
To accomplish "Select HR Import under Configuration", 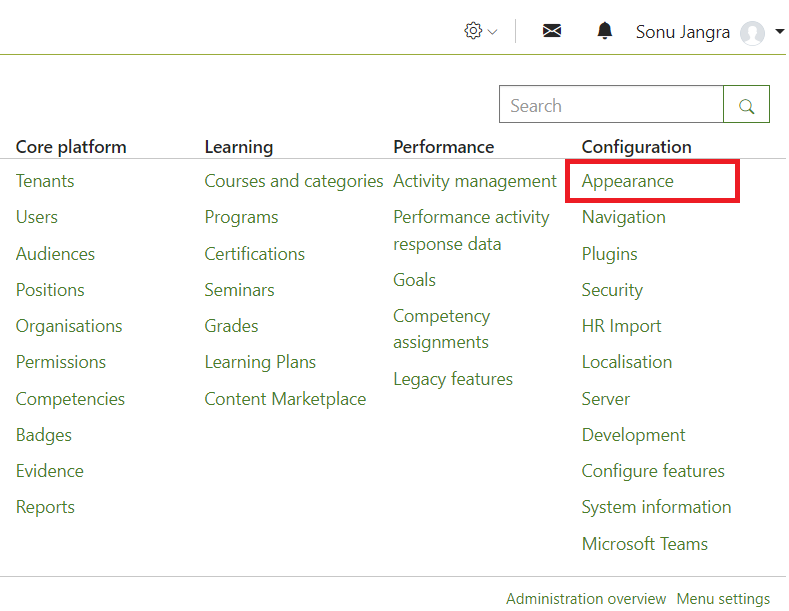I will [x=621, y=326].
